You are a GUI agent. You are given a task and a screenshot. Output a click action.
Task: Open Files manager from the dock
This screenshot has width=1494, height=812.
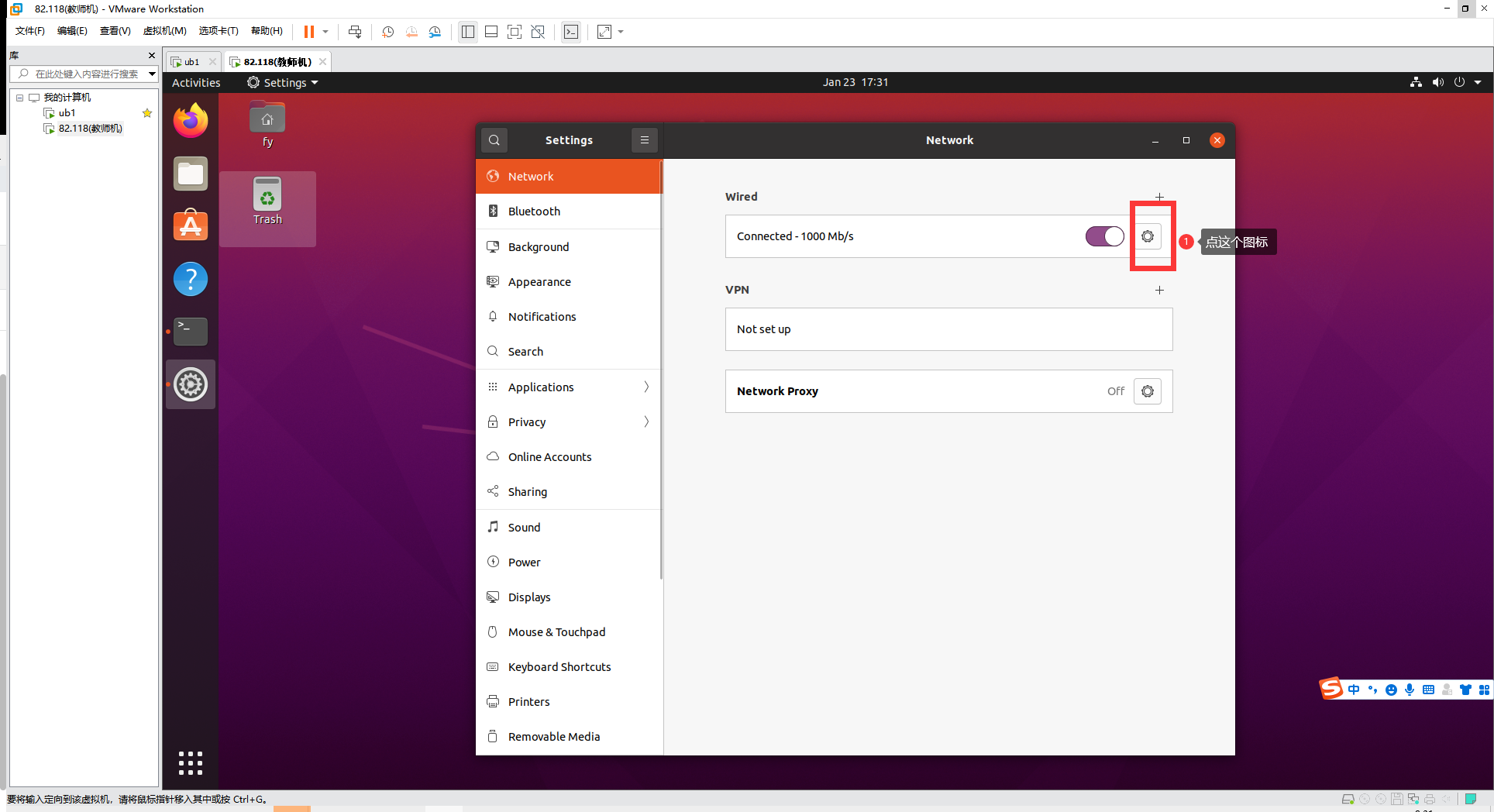click(x=191, y=174)
